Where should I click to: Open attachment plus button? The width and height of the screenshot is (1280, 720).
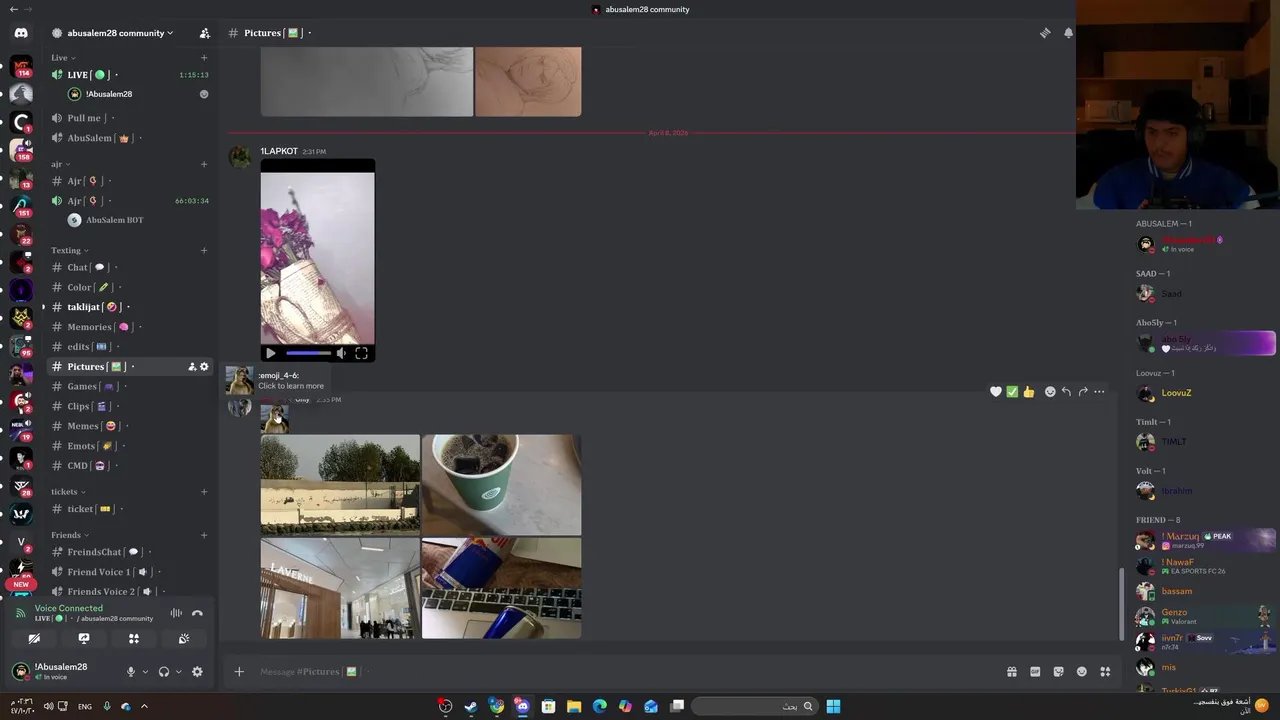(x=239, y=672)
